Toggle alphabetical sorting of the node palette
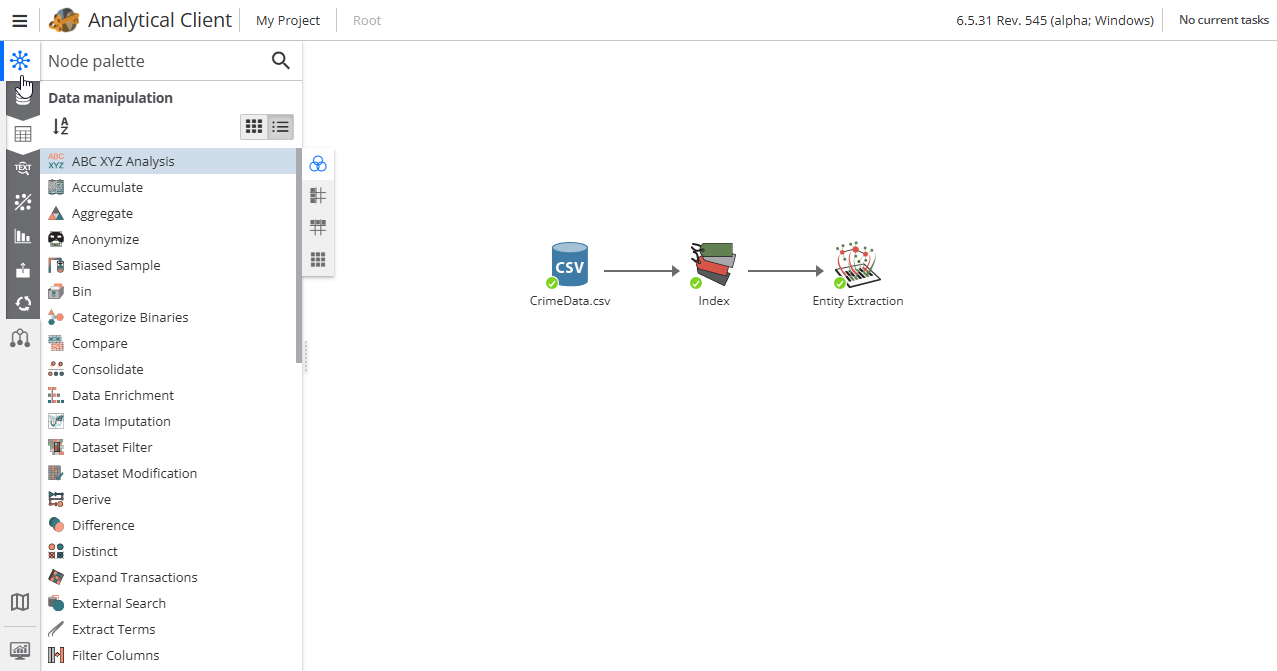 coord(60,126)
